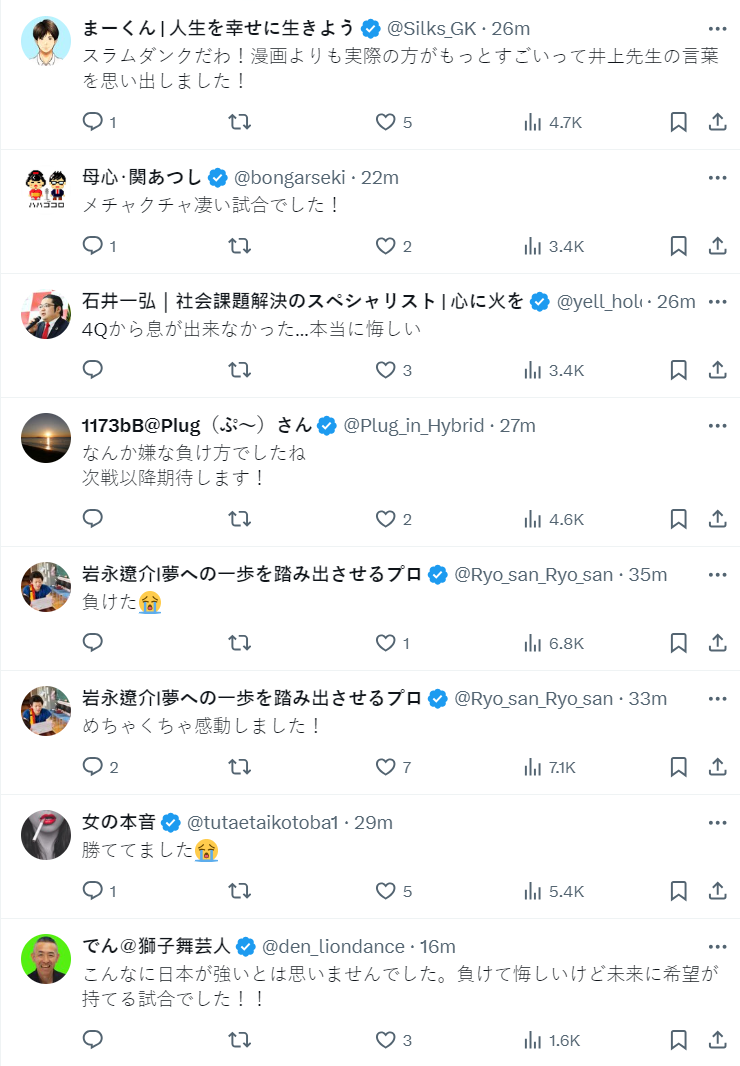Retweet the @bongarseki post

240,246
